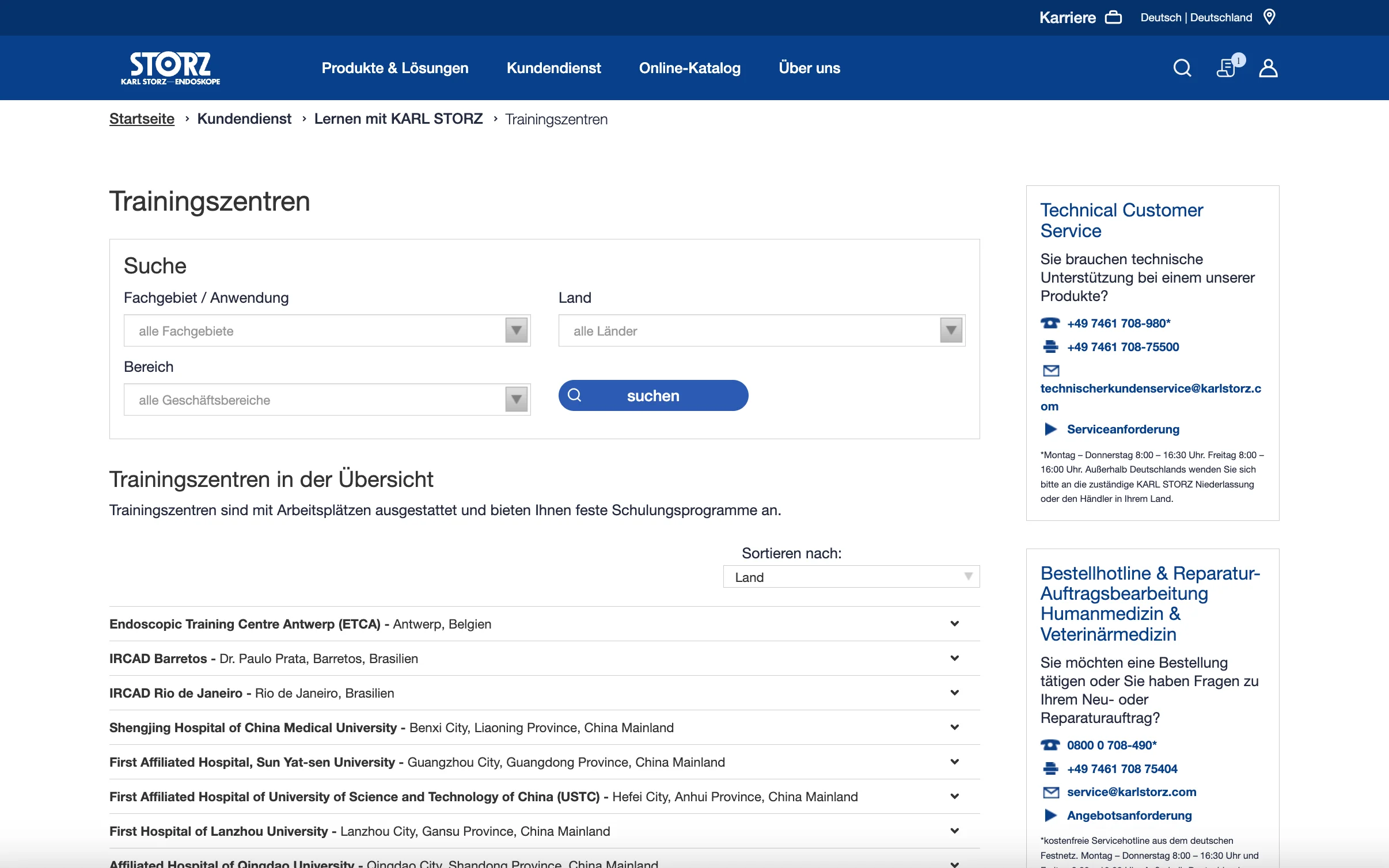The image size is (1389, 868).
Task: Email service@karlstorz.com
Action: [1132, 792]
